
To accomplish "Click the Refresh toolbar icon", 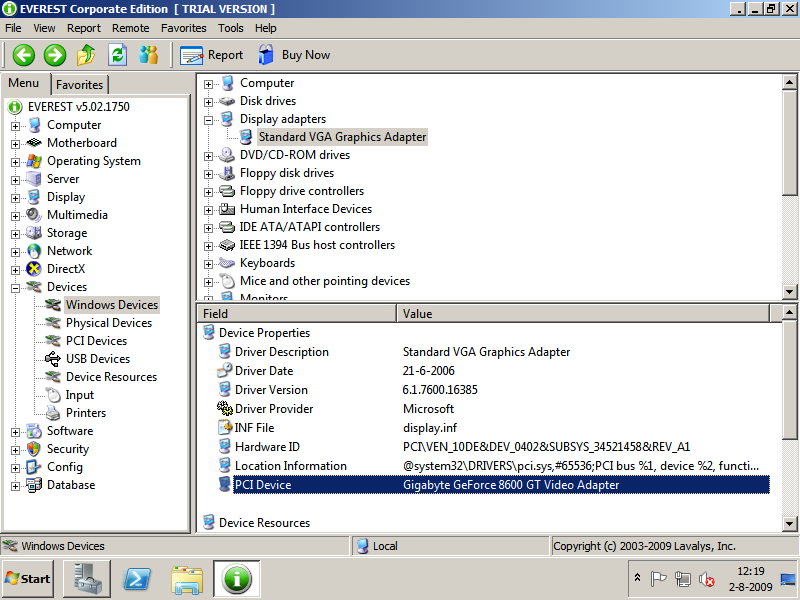I will click(117, 55).
